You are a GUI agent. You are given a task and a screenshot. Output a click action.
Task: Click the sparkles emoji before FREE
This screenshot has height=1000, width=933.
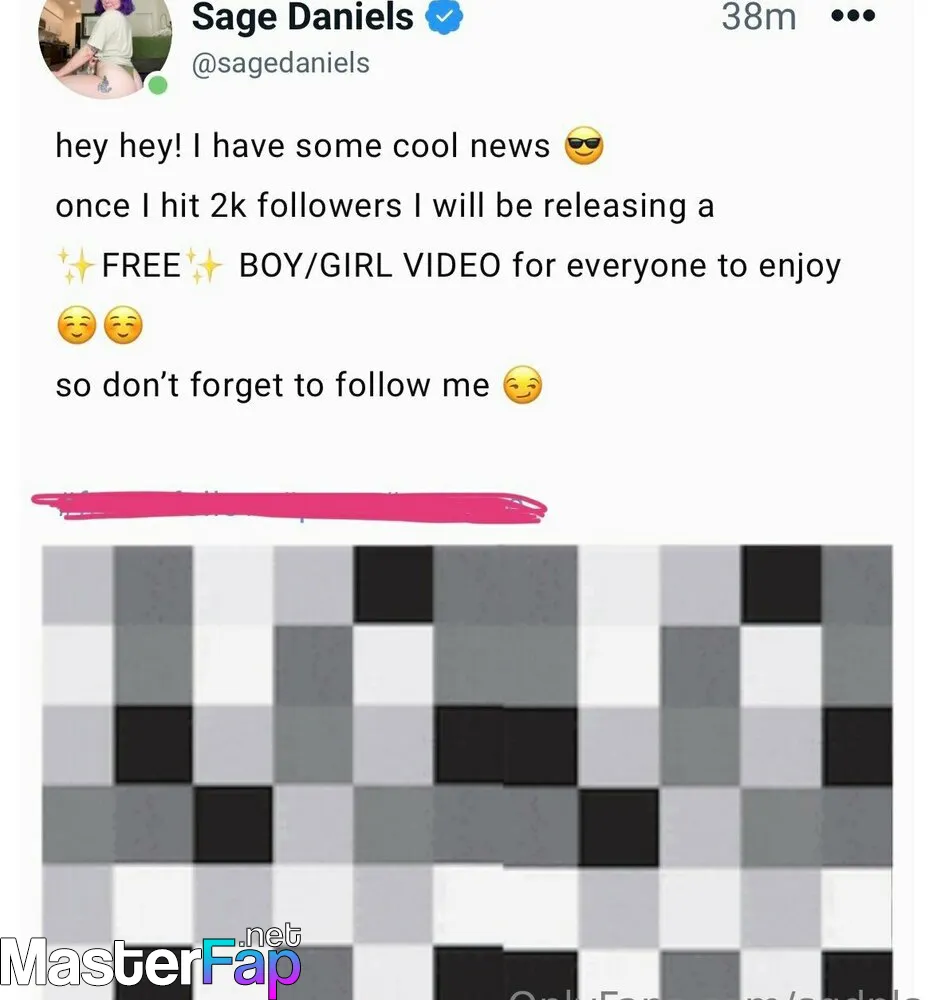click(75, 265)
